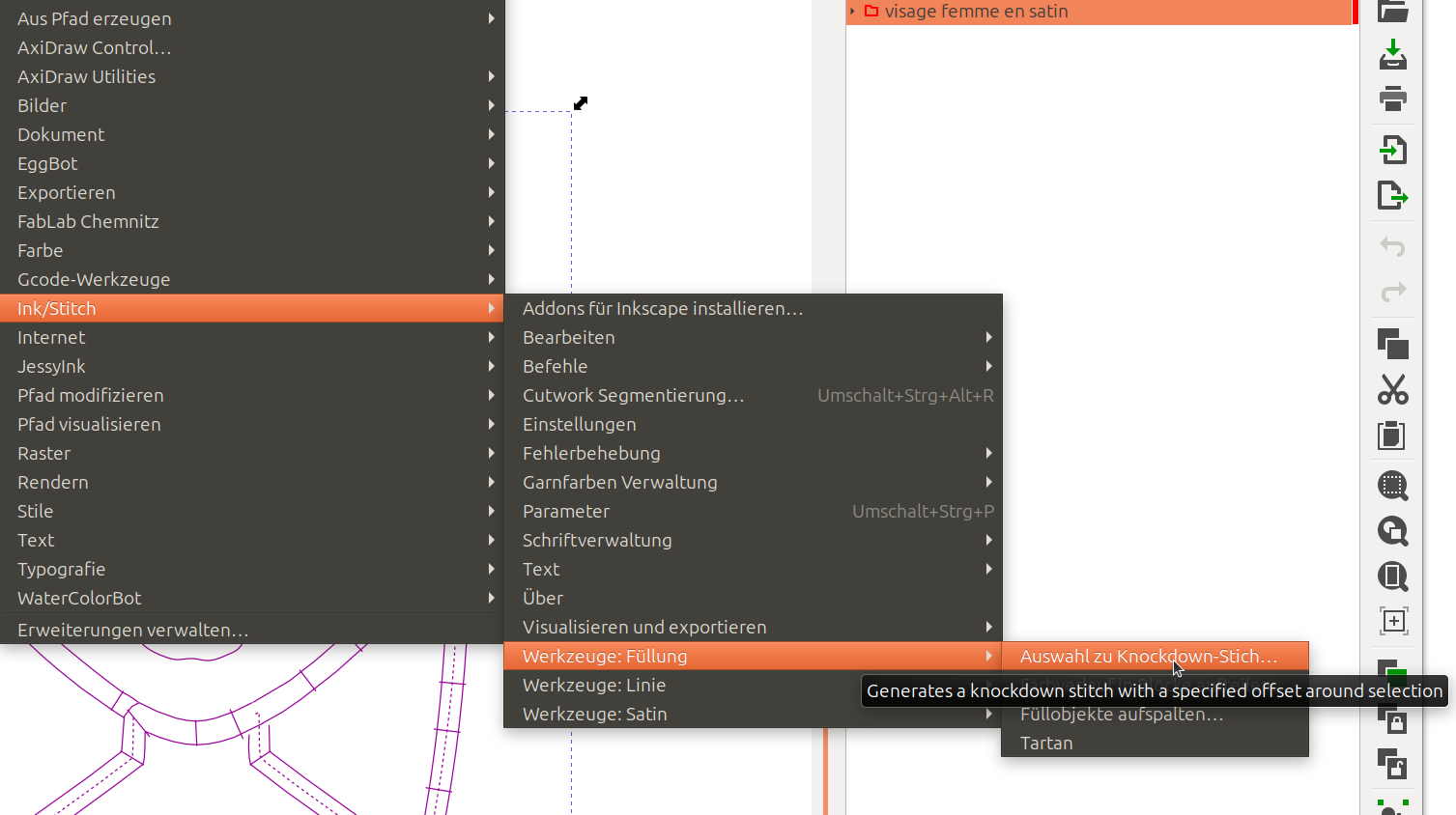This screenshot has width=1456, height=815.
Task: Click the Parameter menu entry
Action: click(754, 511)
